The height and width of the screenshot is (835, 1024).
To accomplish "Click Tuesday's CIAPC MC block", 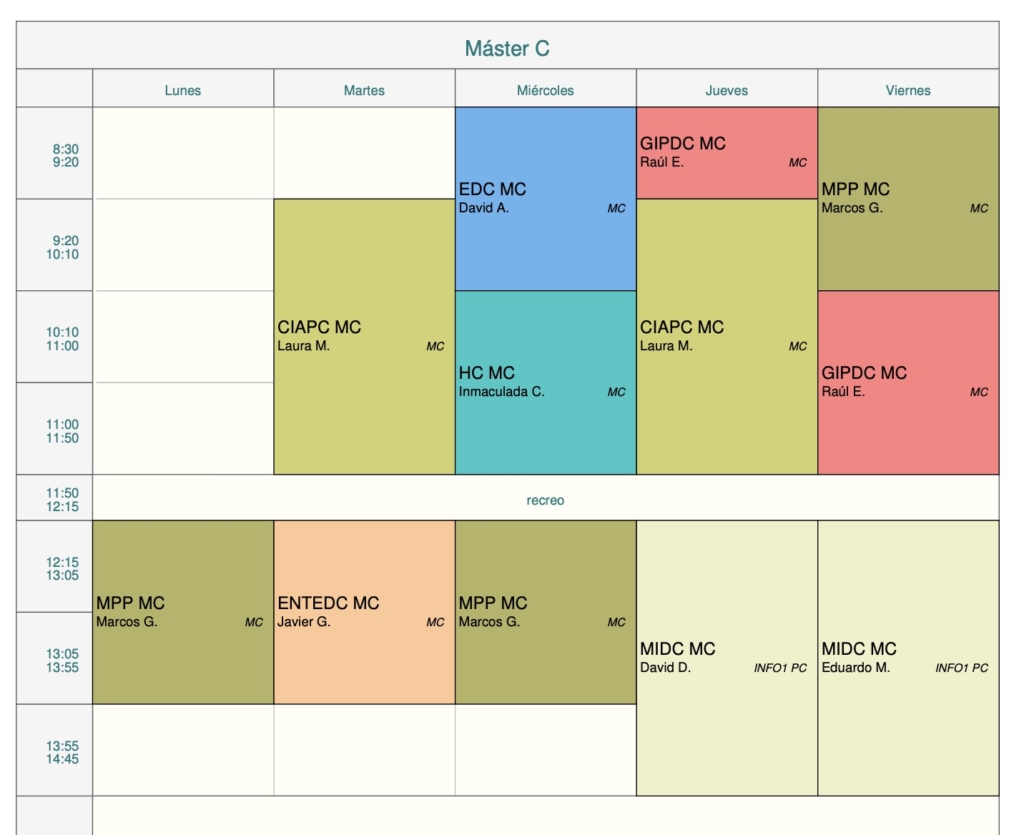I will click(x=364, y=336).
